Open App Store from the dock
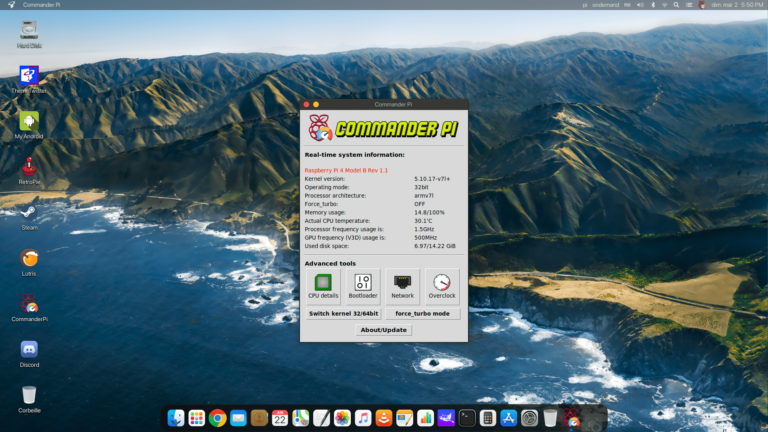This screenshot has height=432, width=768. click(508, 418)
